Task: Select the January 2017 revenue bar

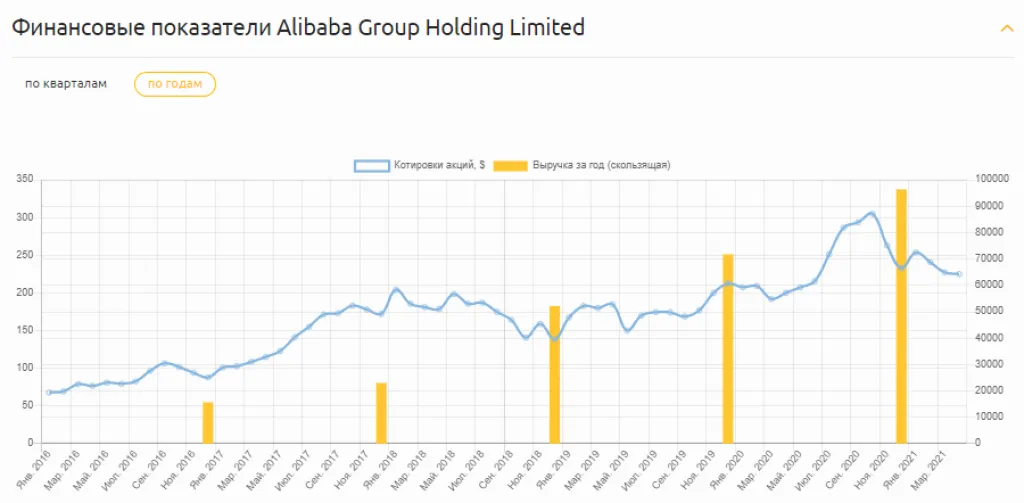Action: click(208, 422)
